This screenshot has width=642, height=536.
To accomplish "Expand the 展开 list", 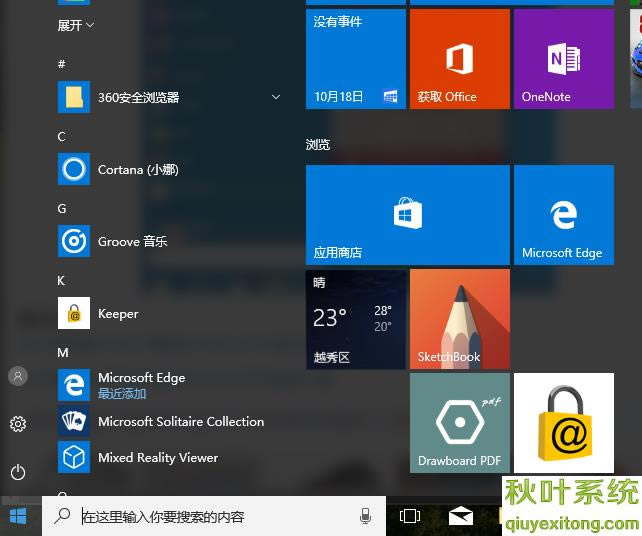I will pos(76,25).
